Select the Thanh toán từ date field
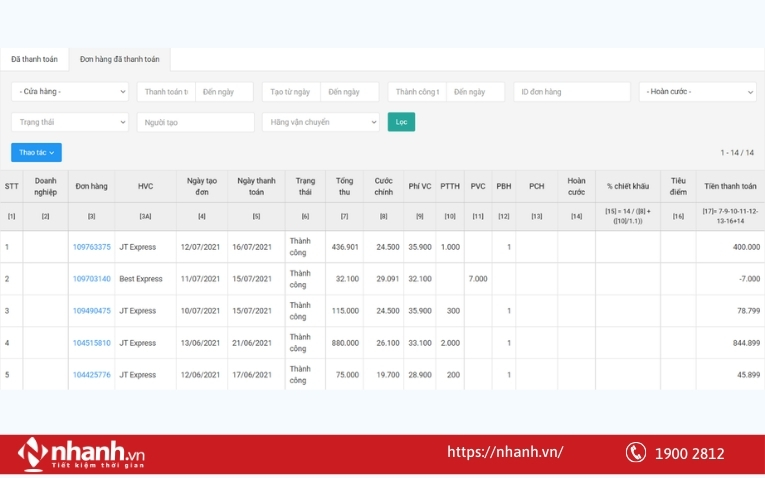The image size is (765, 478). coord(166,92)
